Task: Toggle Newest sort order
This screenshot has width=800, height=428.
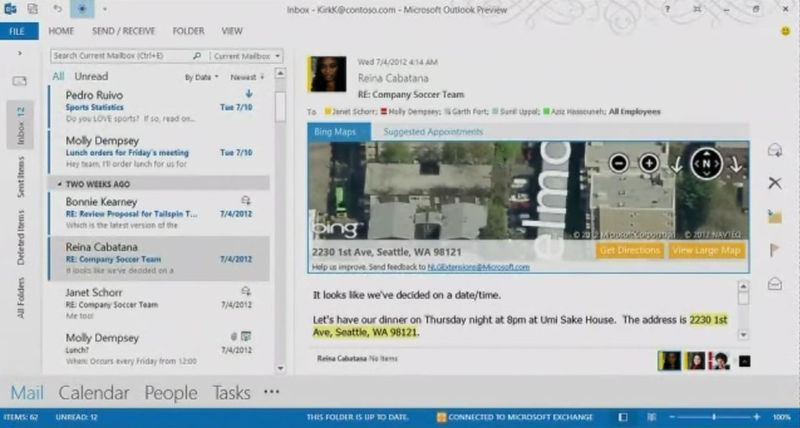Action: (247, 77)
